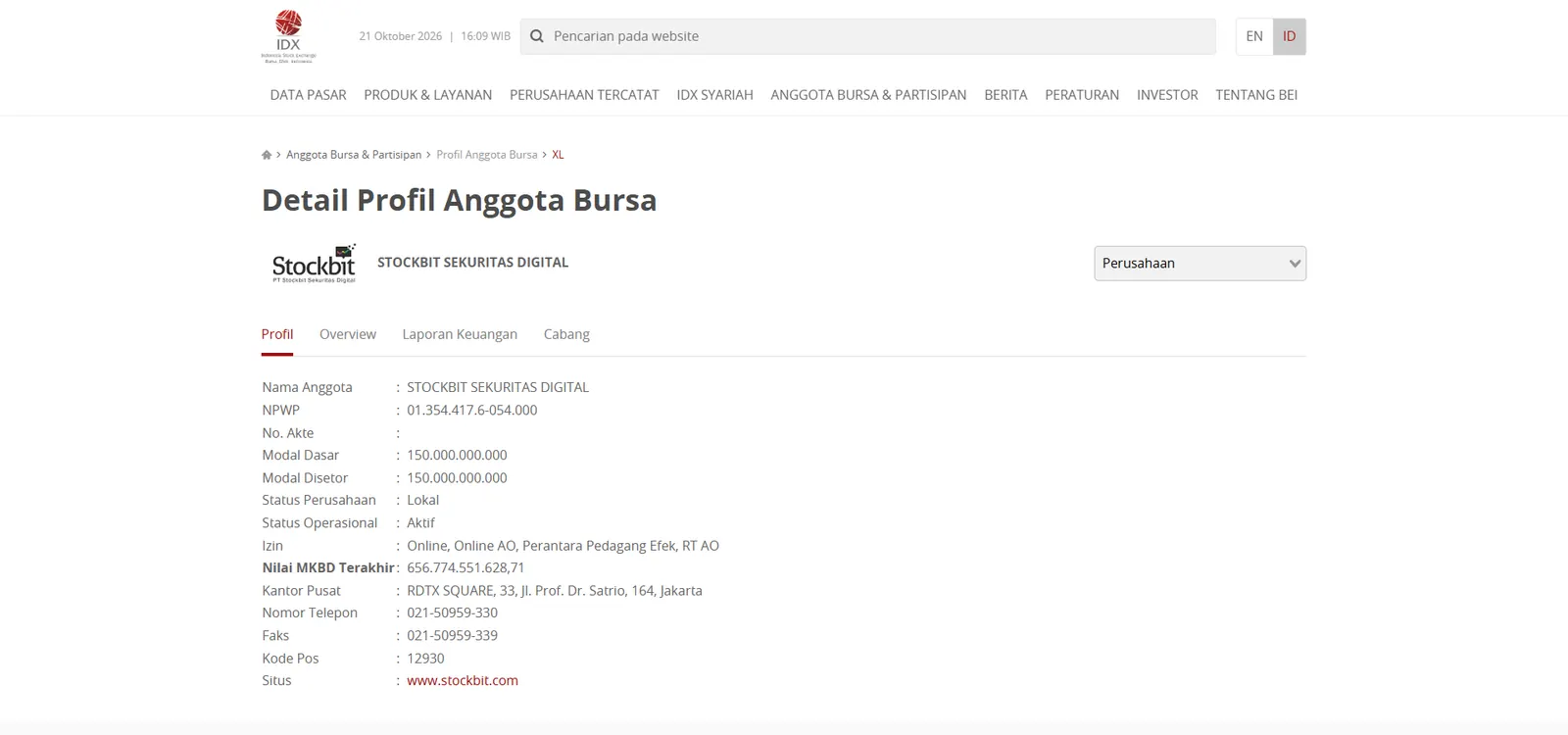Go to the home breadcrumb icon
The image size is (1568, 735).
267,155
